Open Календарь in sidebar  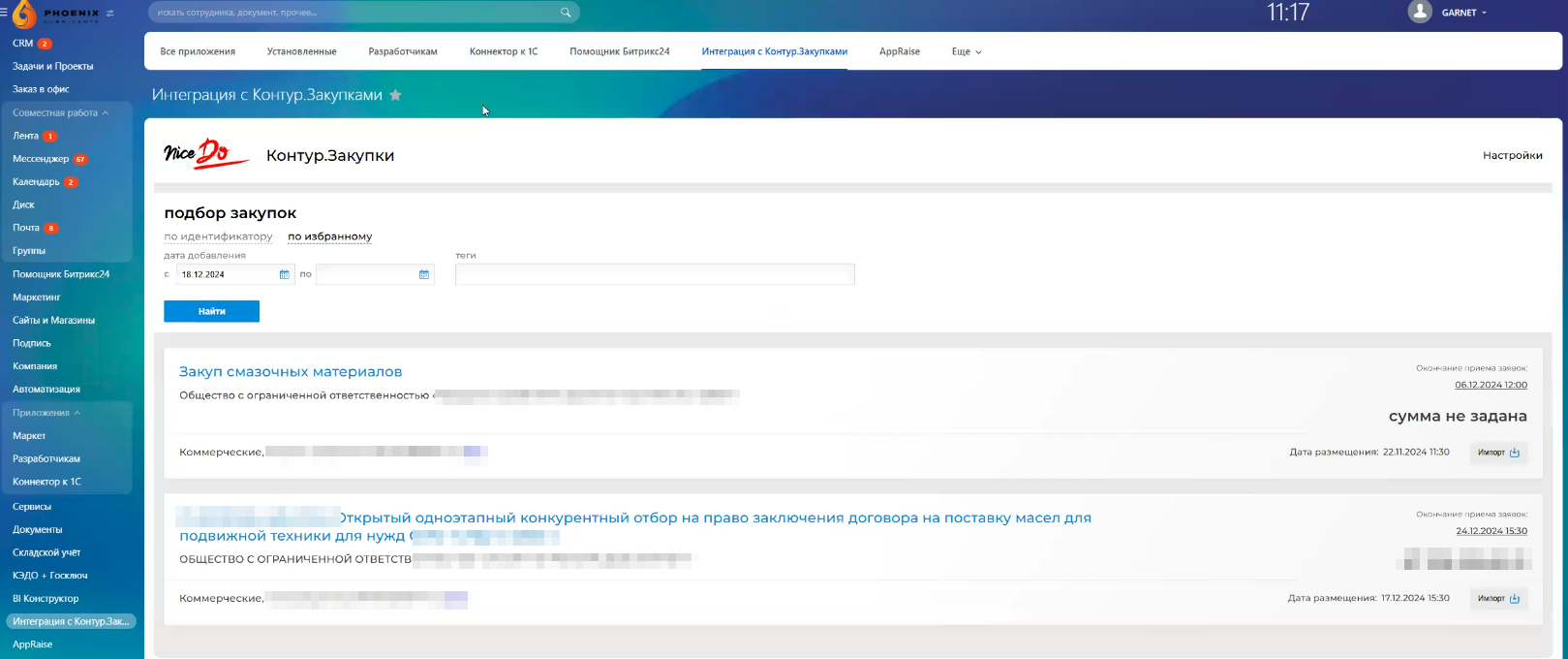point(36,182)
